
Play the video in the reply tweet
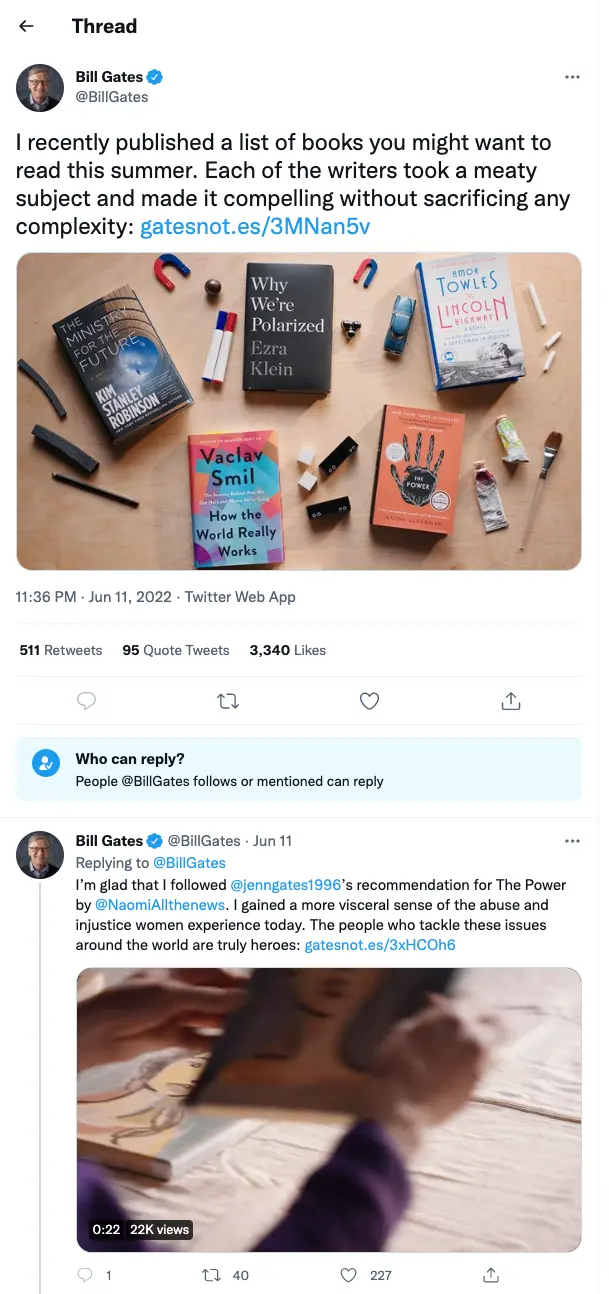tap(329, 1110)
